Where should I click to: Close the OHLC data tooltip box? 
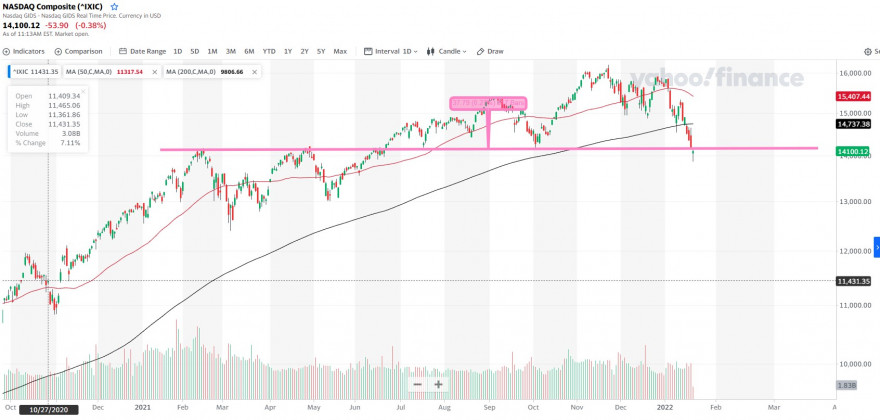pyautogui.click(x=83, y=91)
